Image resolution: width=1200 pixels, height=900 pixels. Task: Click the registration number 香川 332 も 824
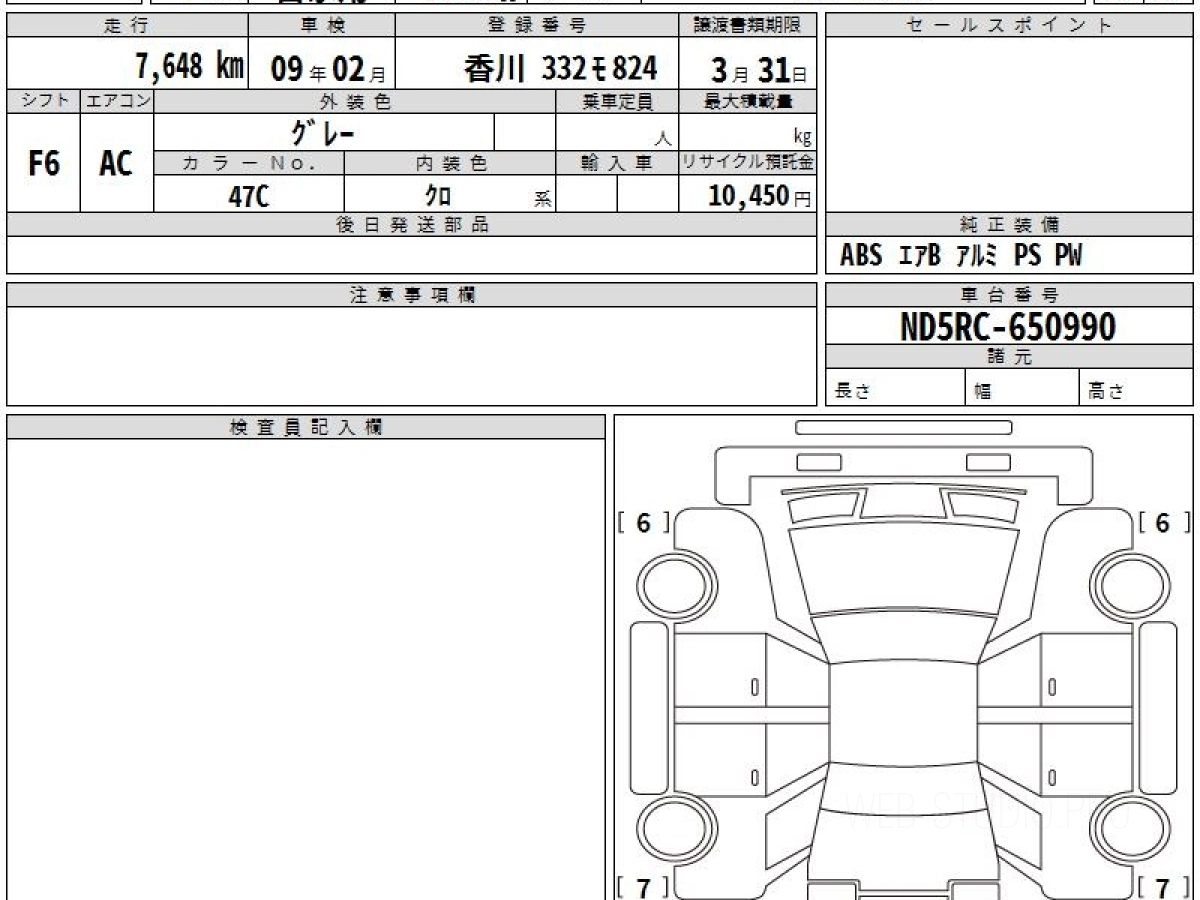[560, 68]
